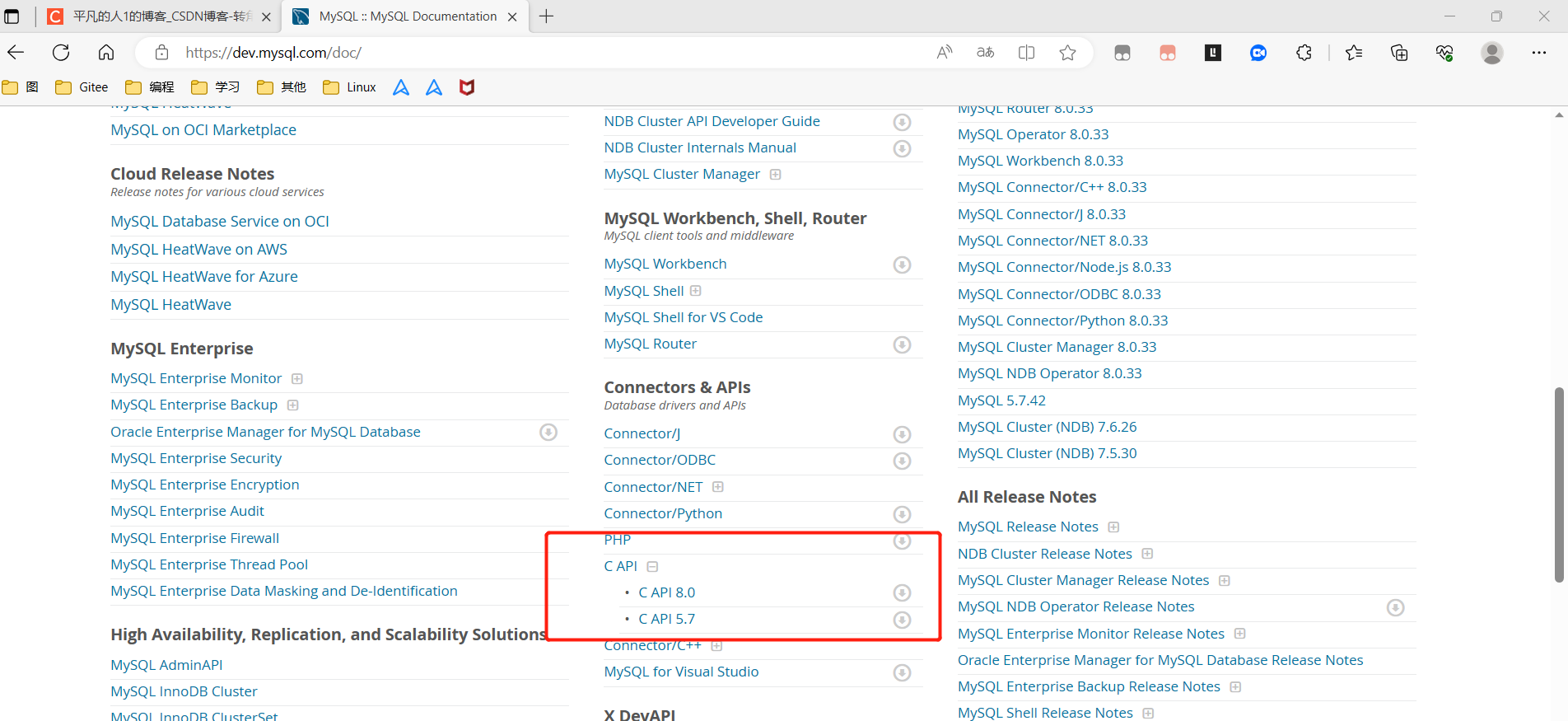Open the 编程 bookmarks folder
1568x721 pixels.
point(150,87)
